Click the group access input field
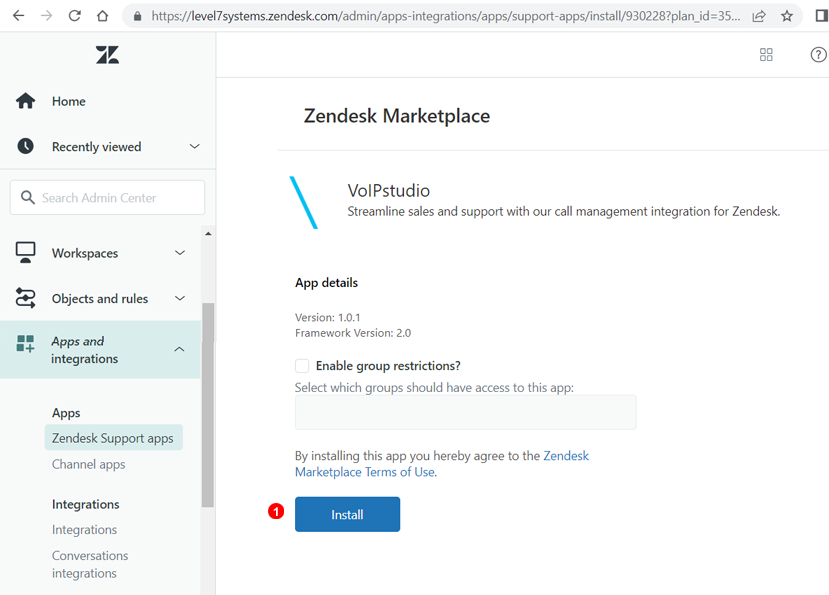 (465, 412)
